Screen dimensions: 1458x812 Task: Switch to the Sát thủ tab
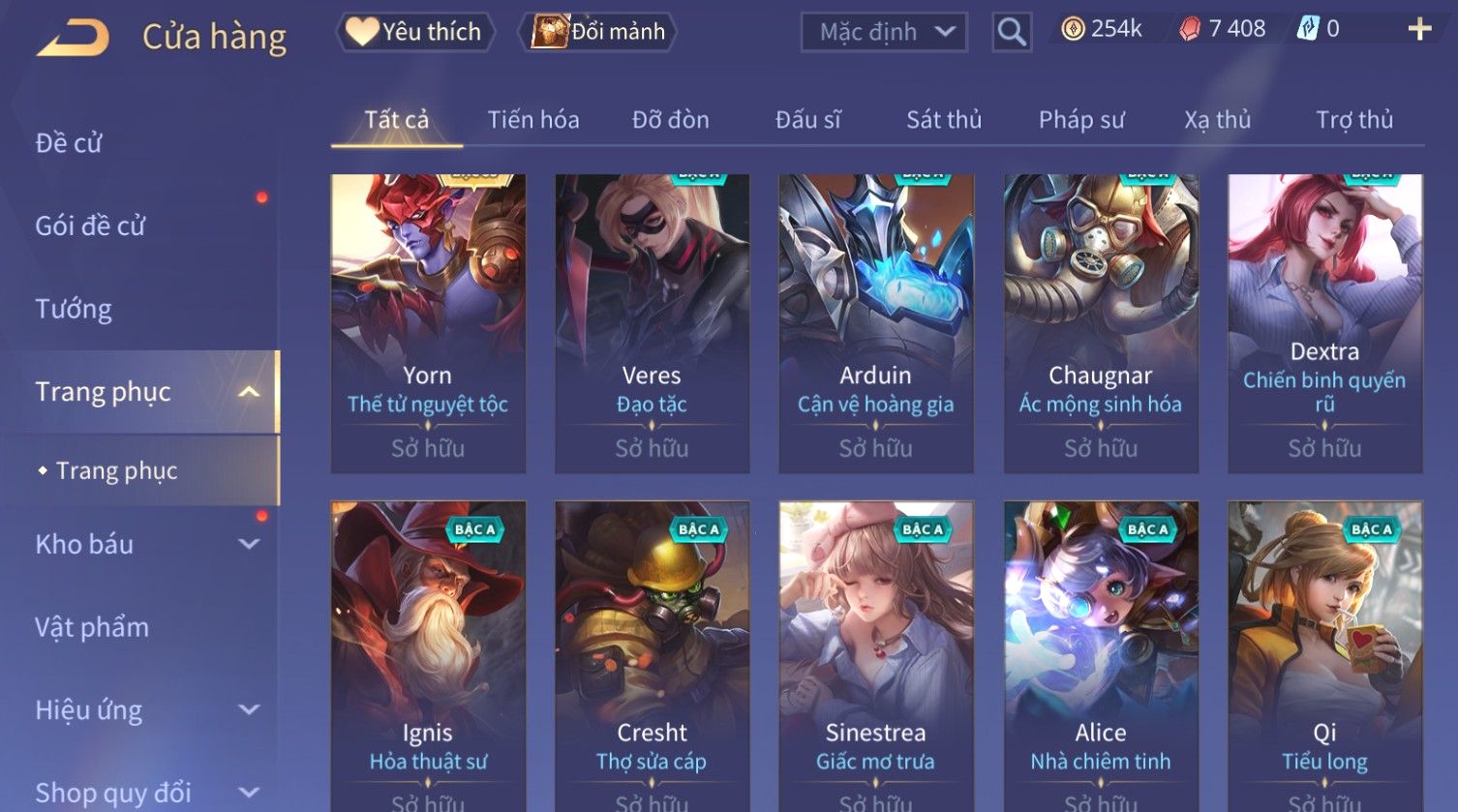click(x=944, y=120)
